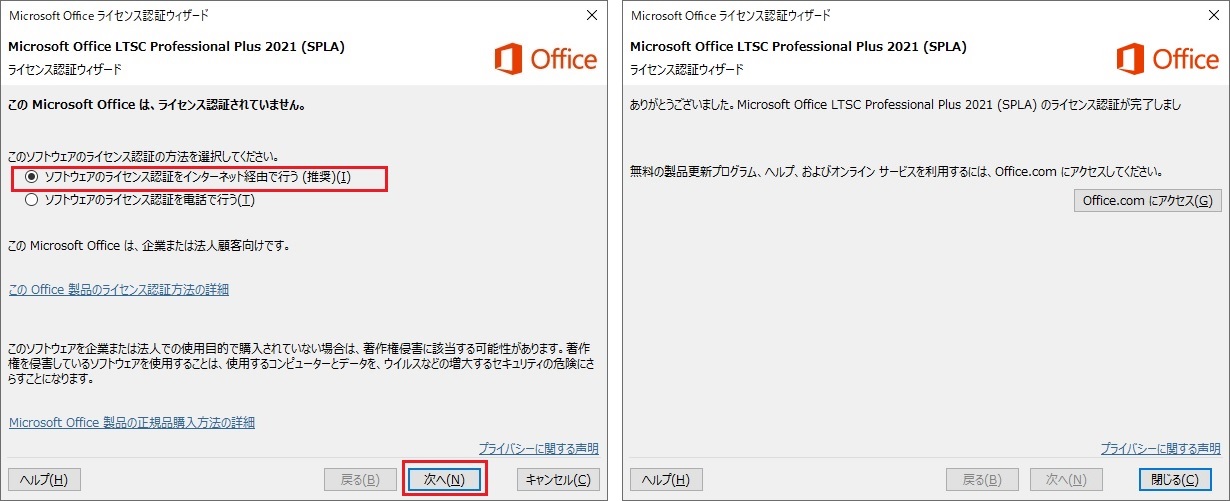1230x501 pixels.
Task: Open the privacy statement link in right window
Action: [x=1160, y=448]
